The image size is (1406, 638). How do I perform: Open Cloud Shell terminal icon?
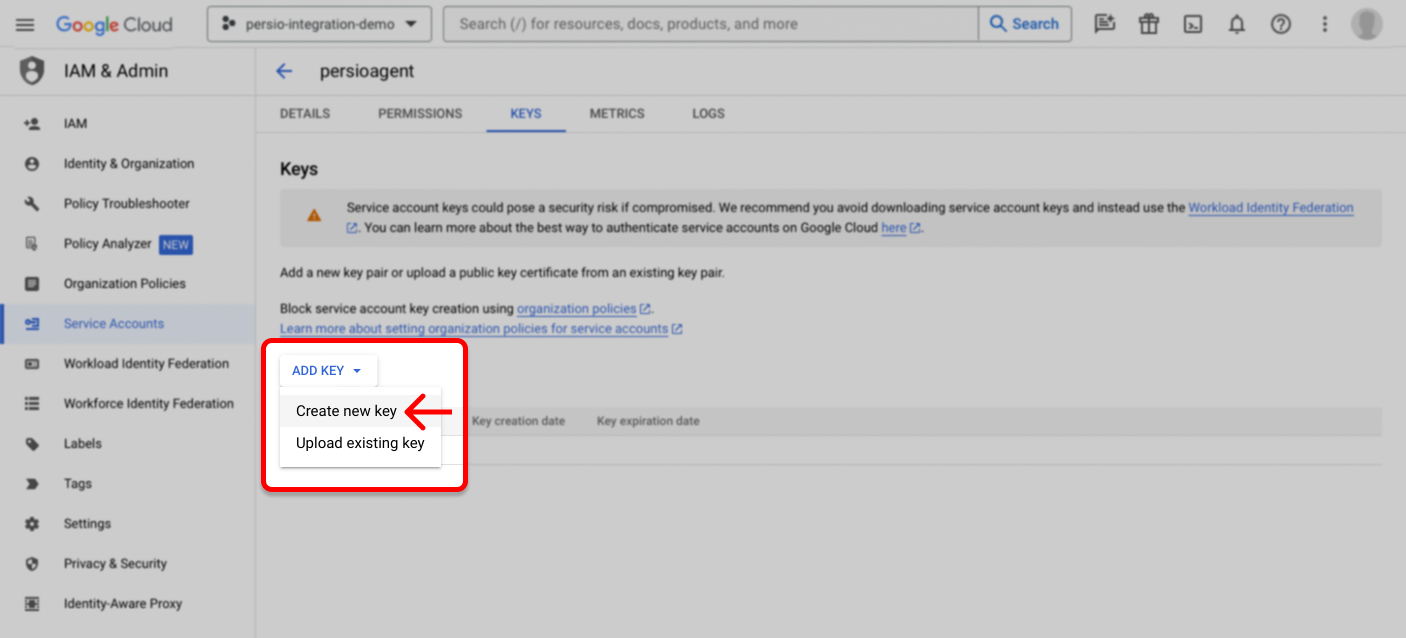click(1192, 24)
